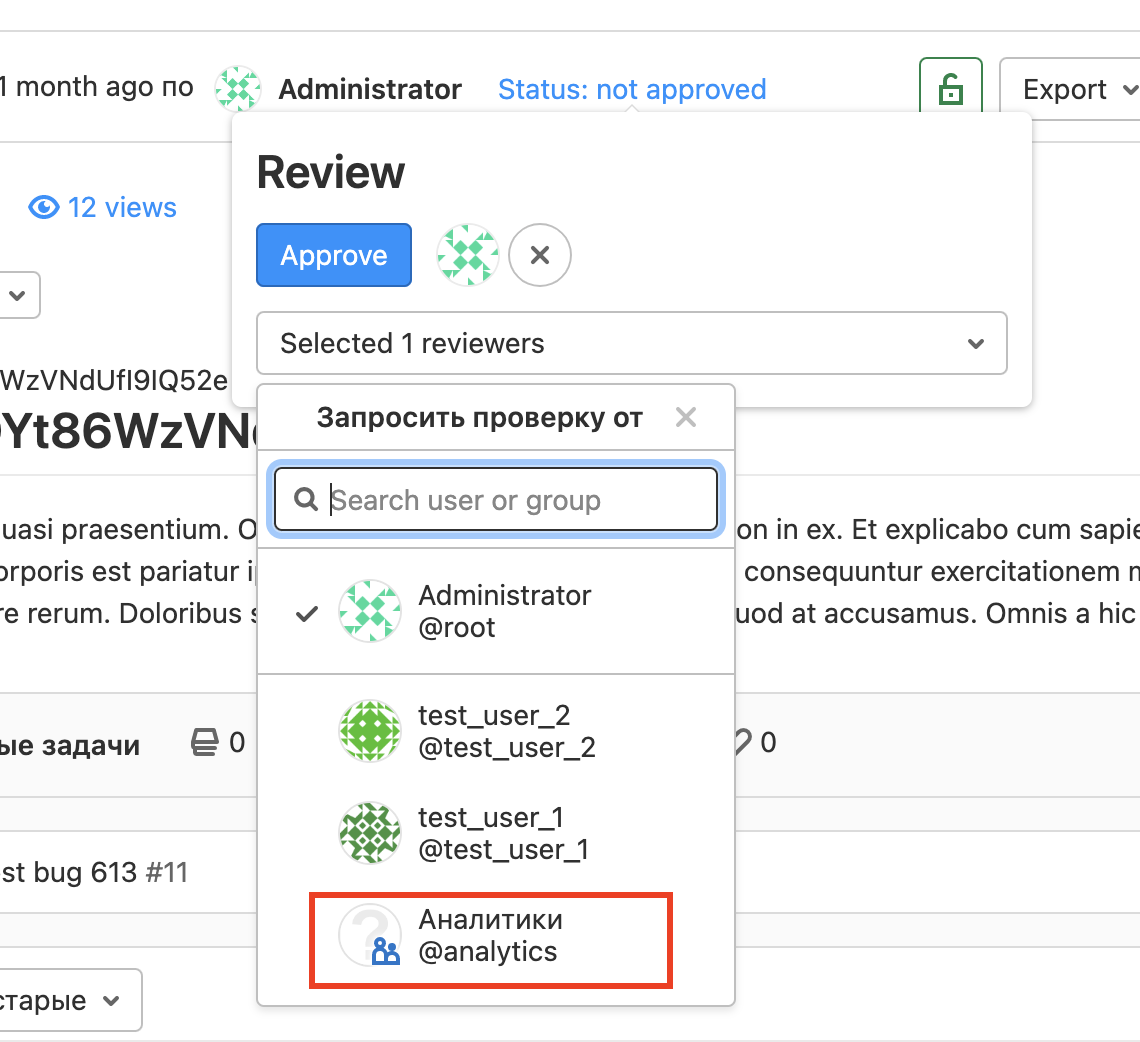
Task: Select test_user_2 @test_user_2 from the list
Action: click(506, 731)
